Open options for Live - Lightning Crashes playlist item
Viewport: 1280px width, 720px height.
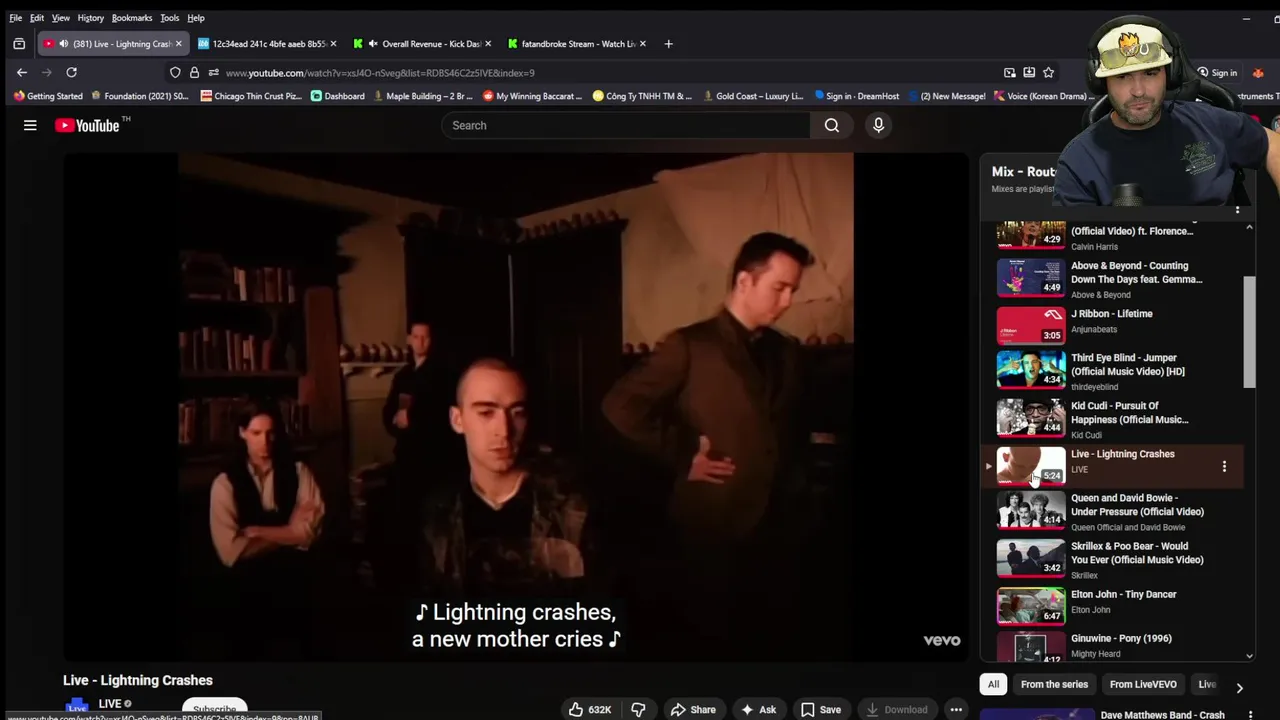click(1224, 466)
